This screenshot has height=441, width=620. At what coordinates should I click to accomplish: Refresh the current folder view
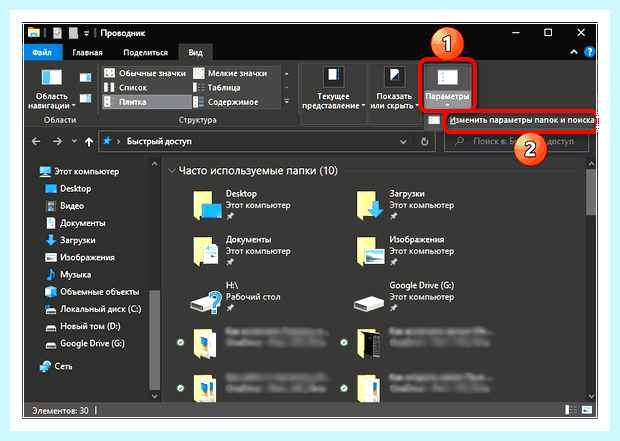pos(425,142)
